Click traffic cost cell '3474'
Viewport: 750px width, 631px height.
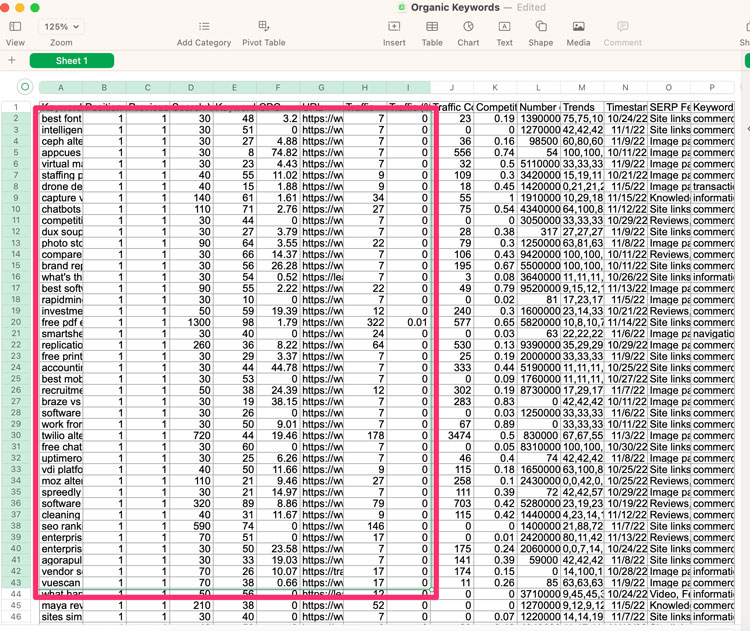point(452,435)
